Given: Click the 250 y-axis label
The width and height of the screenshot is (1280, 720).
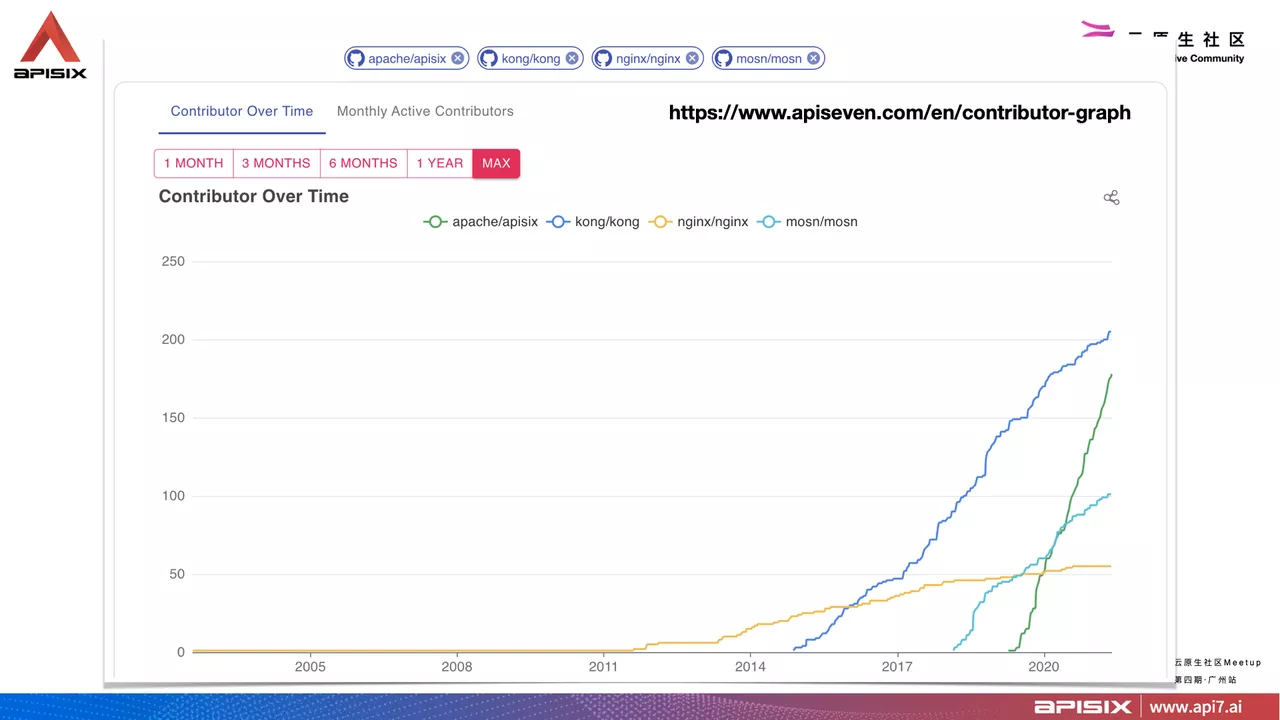Looking at the screenshot, I should [173, 262].
